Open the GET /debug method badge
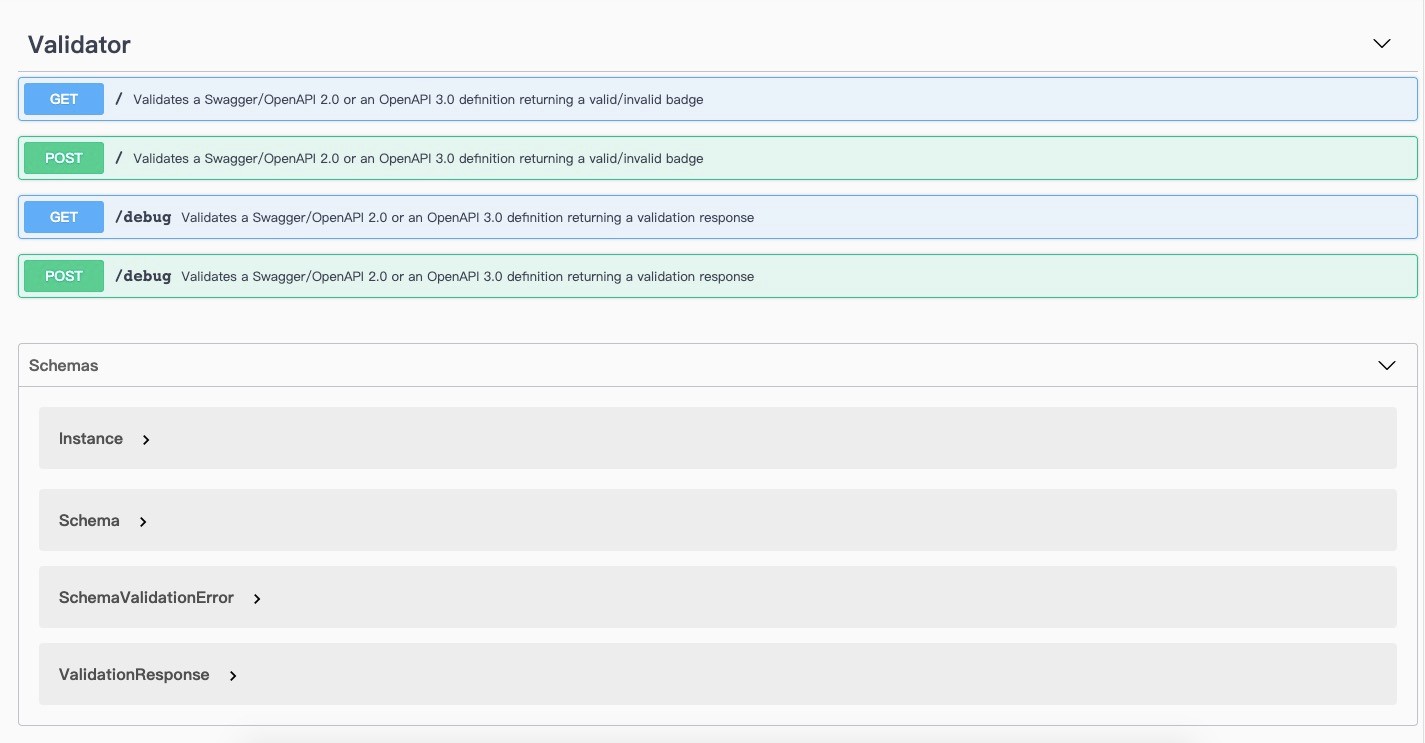The width and height of the screenshot is (1425, 743). pyautogui.click(x=64, y=217)
